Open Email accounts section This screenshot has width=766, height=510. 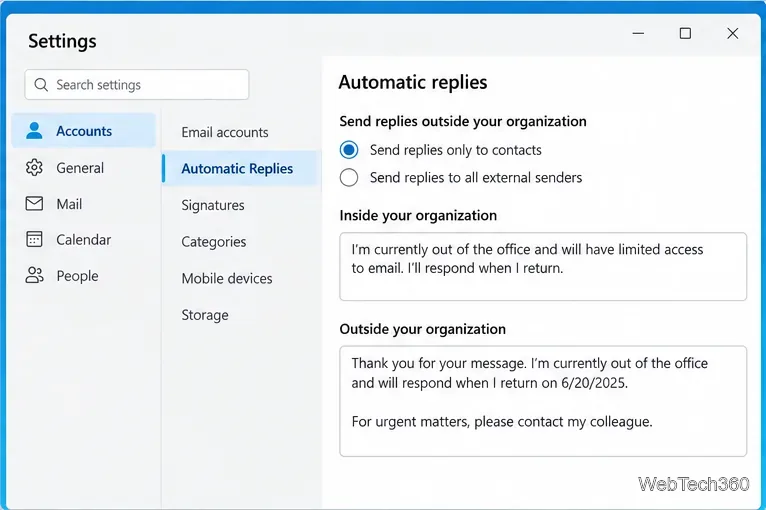[x=225, y=132]
